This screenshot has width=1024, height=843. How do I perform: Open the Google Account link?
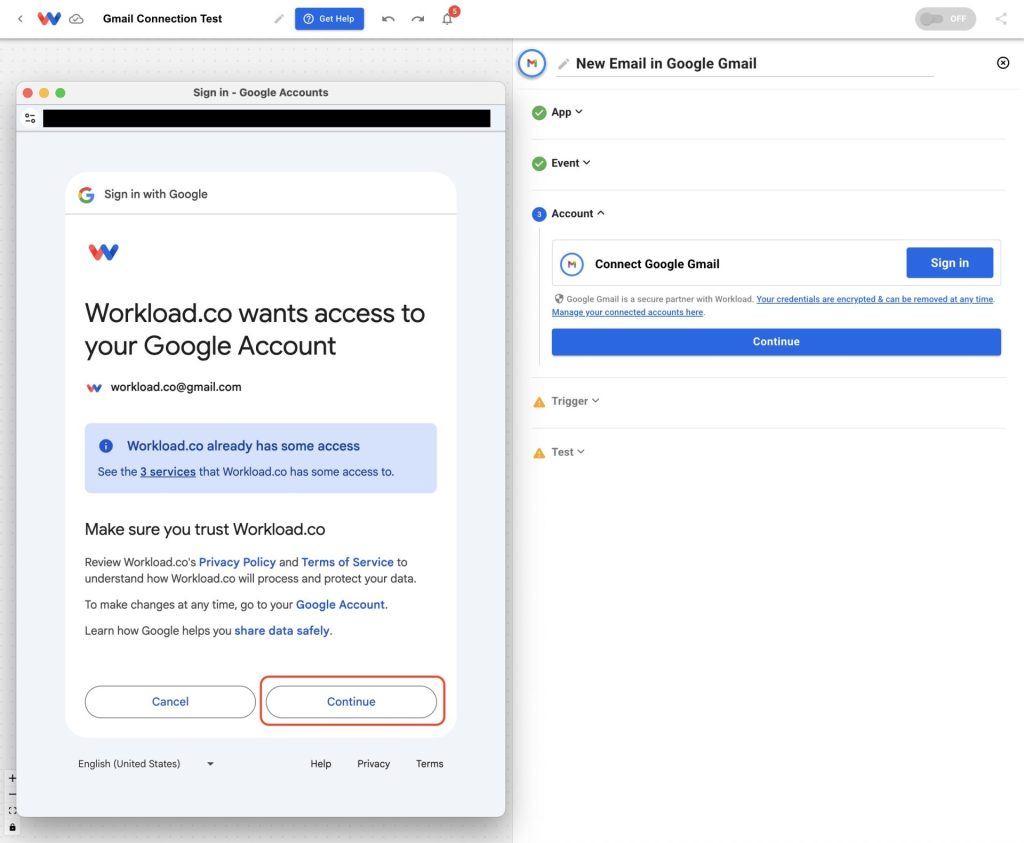coord(340,605)
